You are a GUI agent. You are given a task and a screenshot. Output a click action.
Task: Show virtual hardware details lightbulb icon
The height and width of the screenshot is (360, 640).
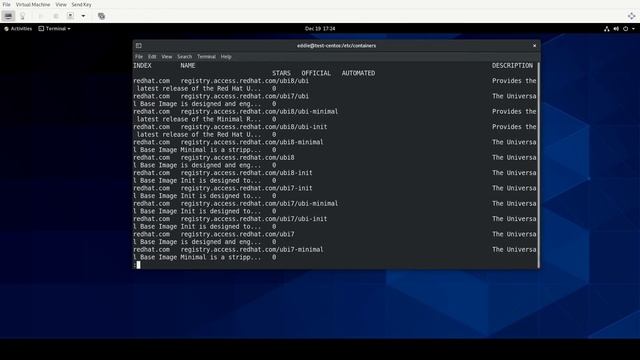click(x=23, y=16)
